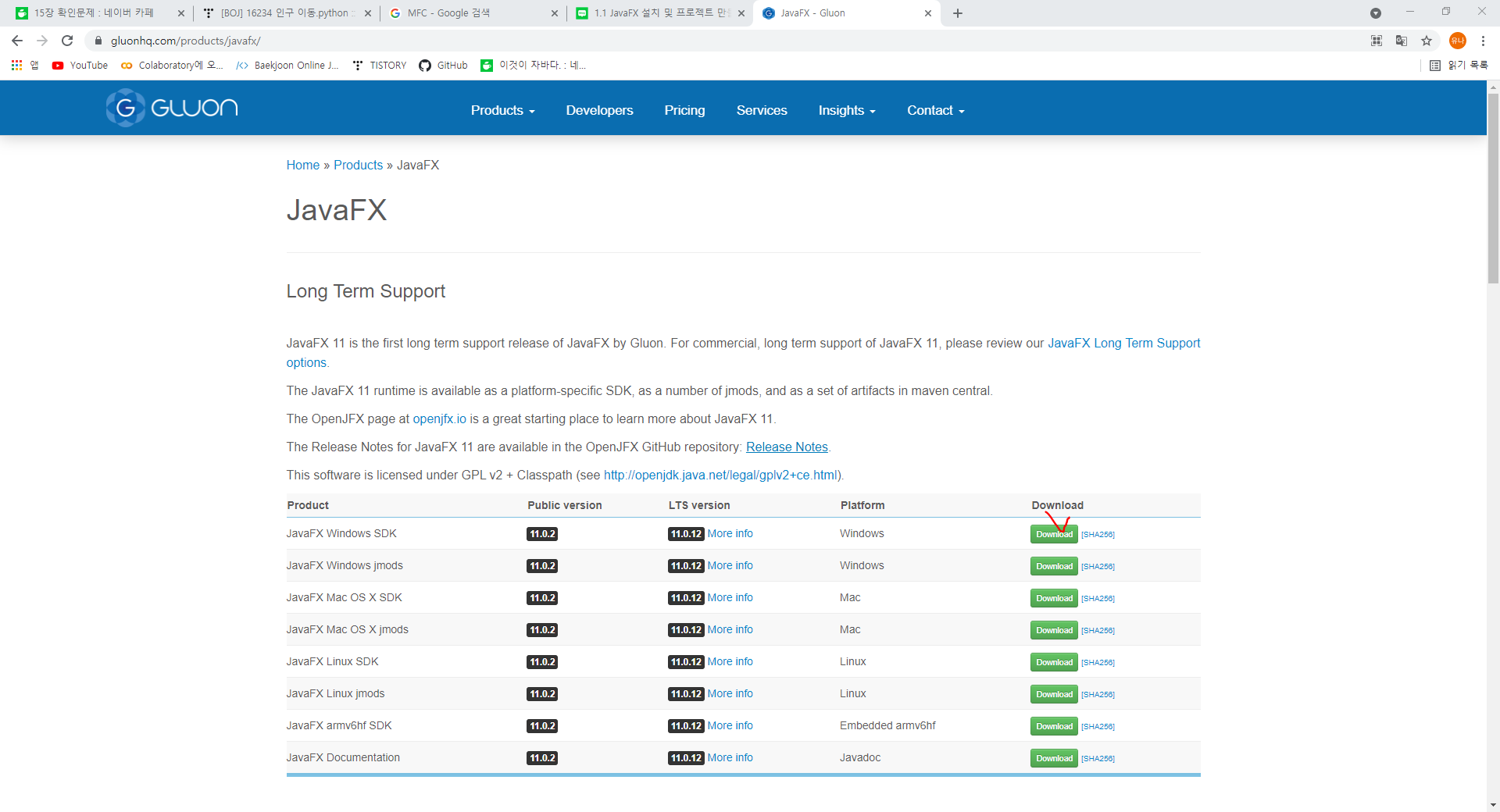1500x812 pixels.
Task: Click the Products breadcrumb link
Action: tap(358, 166)
